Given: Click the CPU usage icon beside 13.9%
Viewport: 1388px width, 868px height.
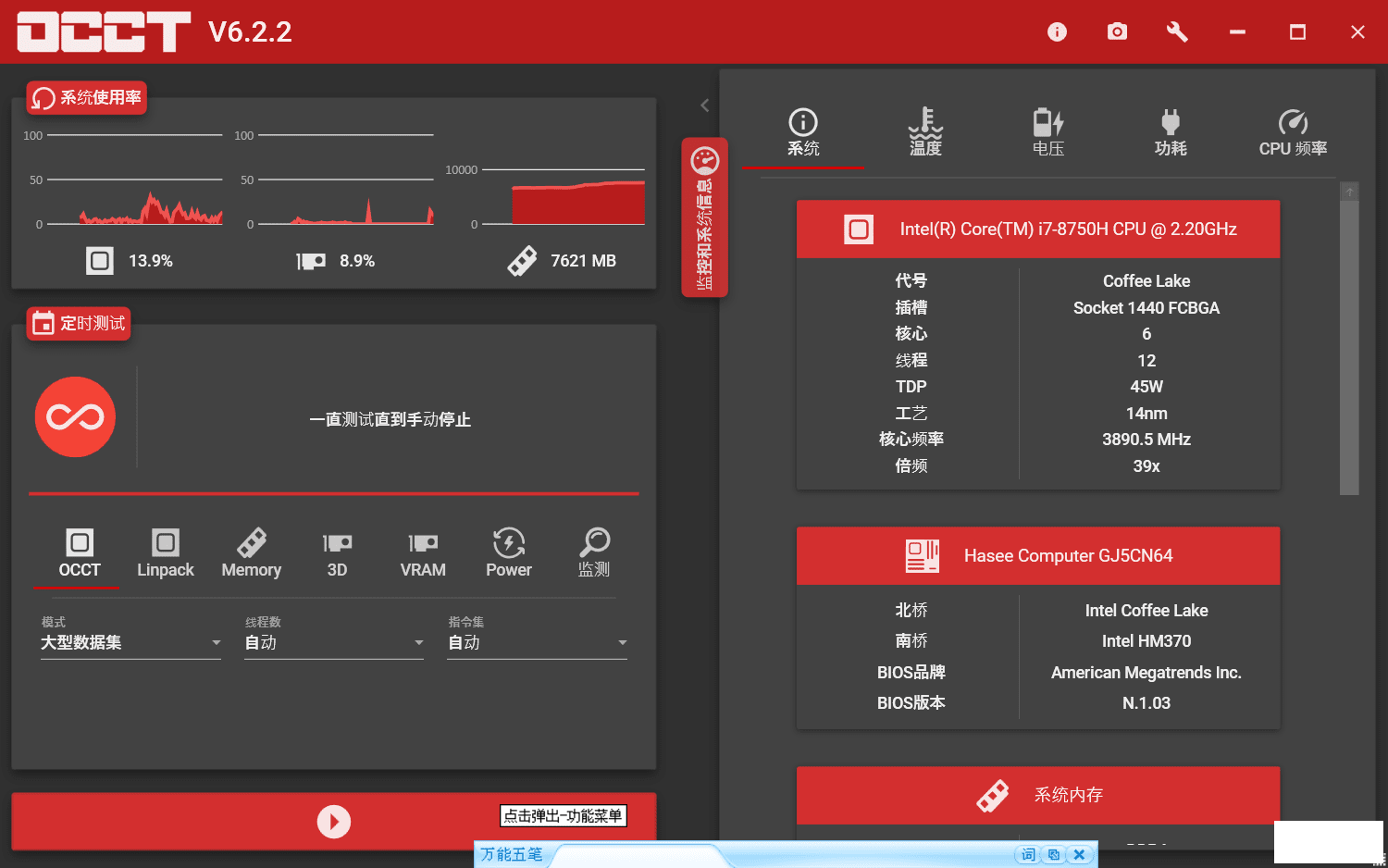Looking at the screenshot, I should [100, 260].
